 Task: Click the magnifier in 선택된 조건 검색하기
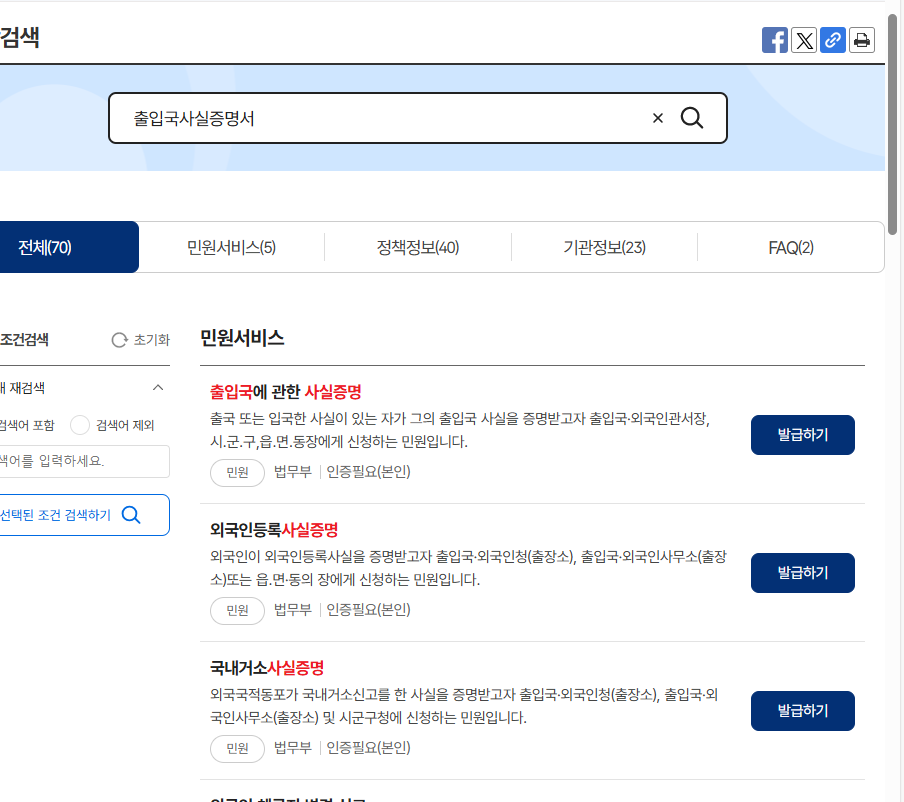point(131,514)
